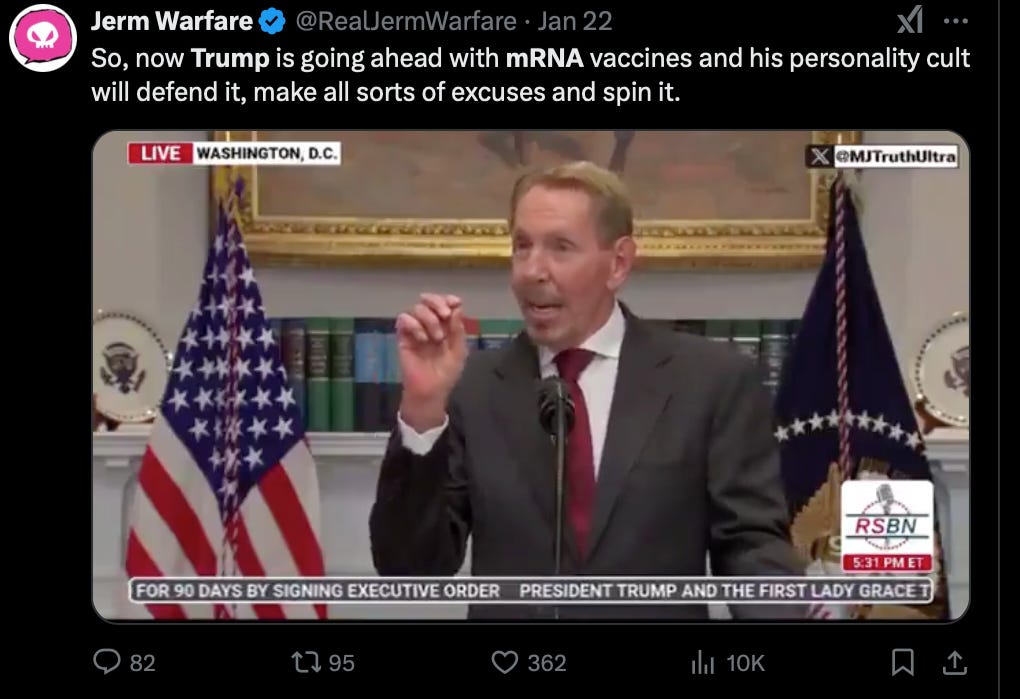Open the @RealJermWarfare handle link
1020x699 pixels.
[406, 21]
